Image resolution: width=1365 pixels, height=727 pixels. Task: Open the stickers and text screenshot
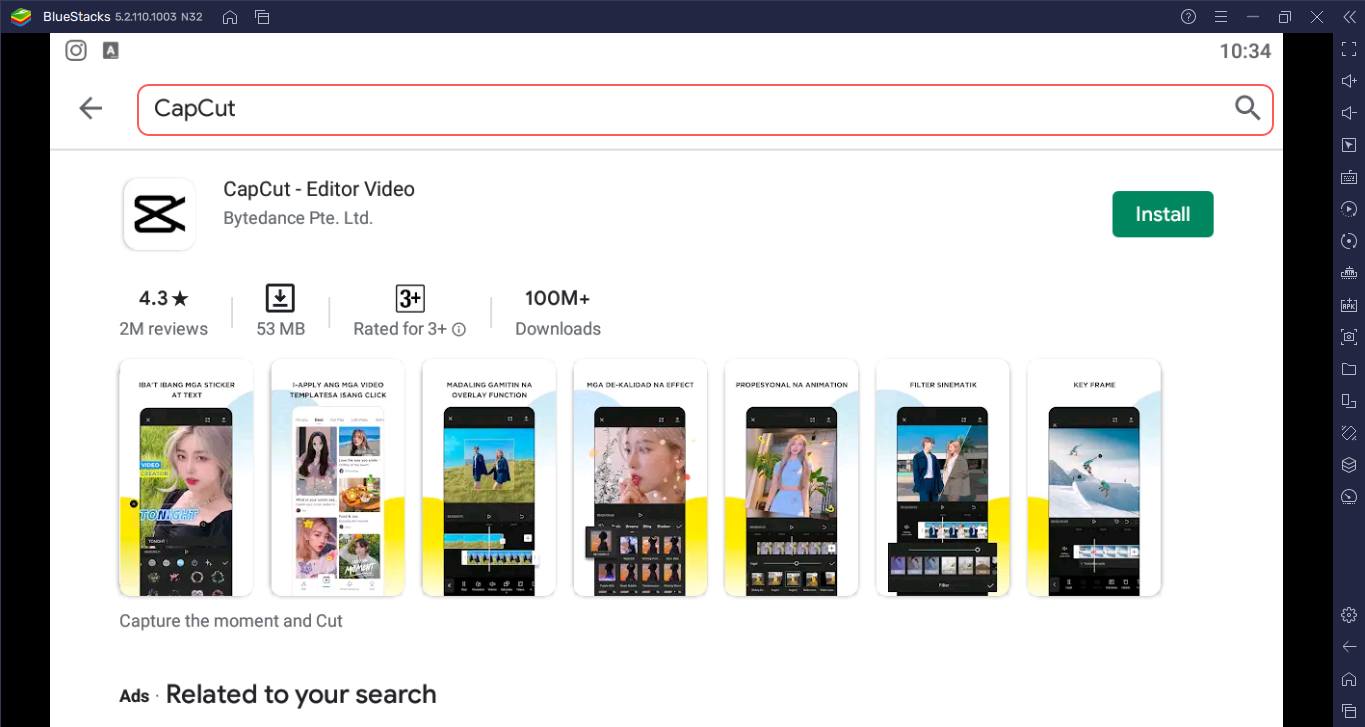point(186,478)
